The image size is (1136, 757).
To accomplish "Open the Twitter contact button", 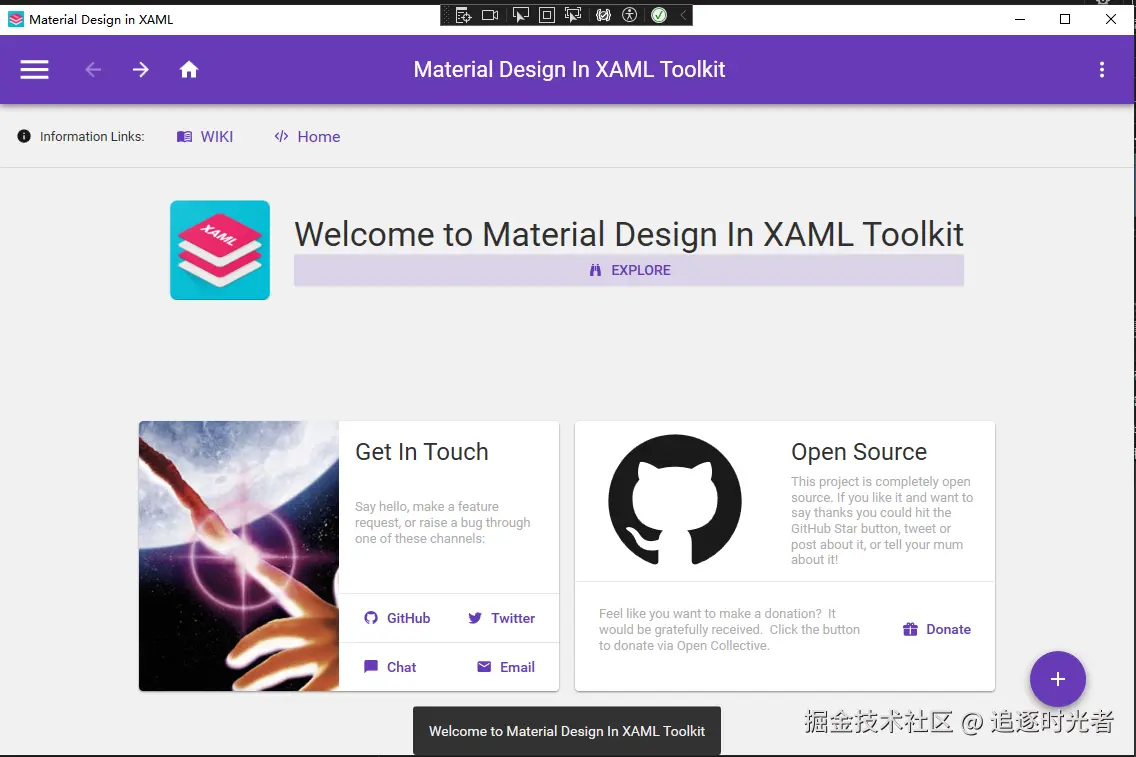I will (x=501, y=618).
